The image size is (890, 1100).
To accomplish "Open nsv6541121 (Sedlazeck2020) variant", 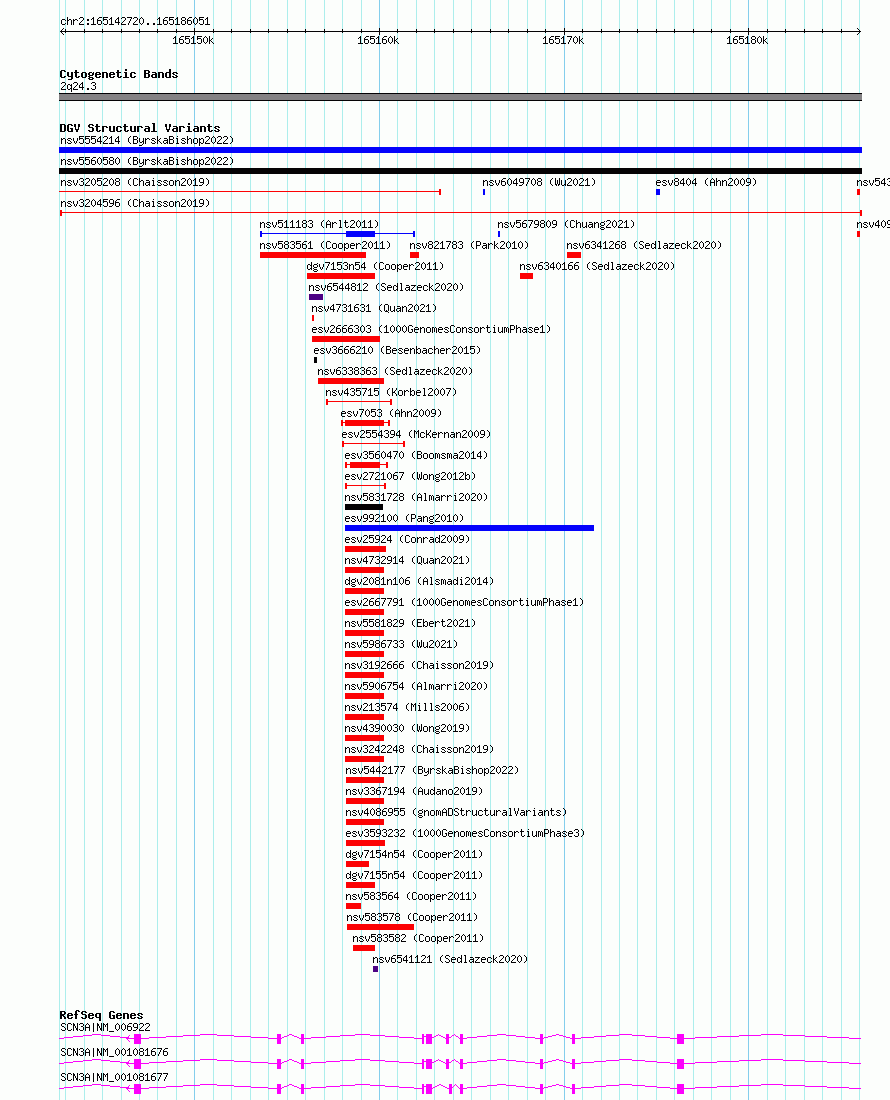I will pos(450,961).
